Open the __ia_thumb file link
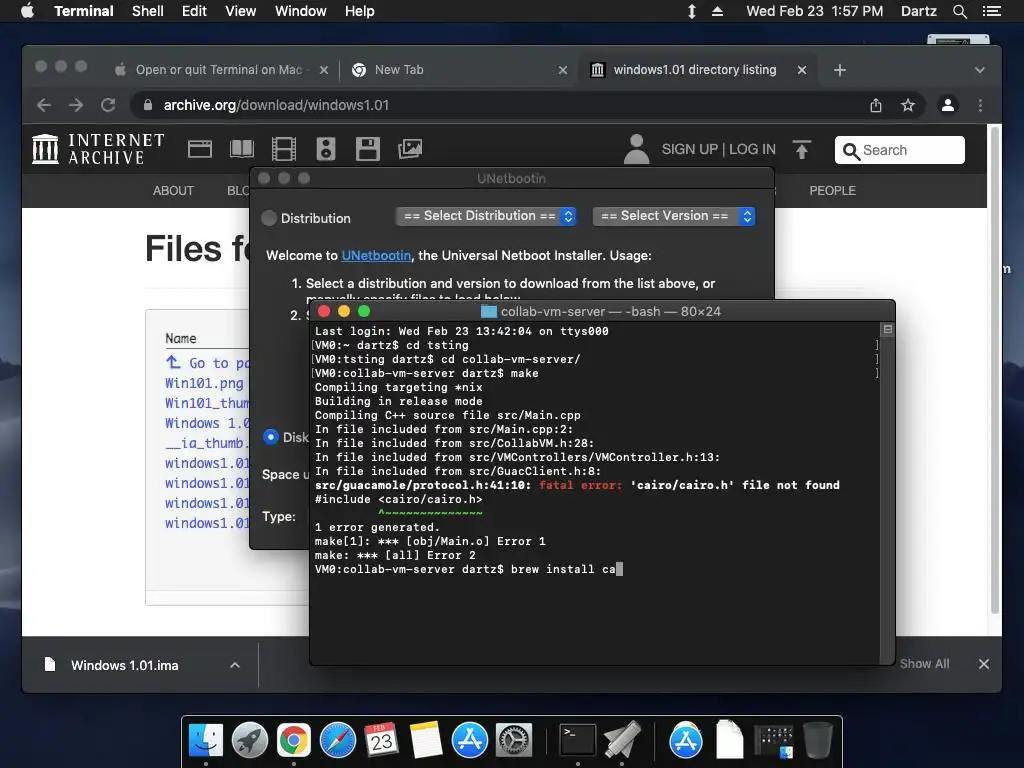The height and width of the screenshot is (768, 1024). [207, 443]
